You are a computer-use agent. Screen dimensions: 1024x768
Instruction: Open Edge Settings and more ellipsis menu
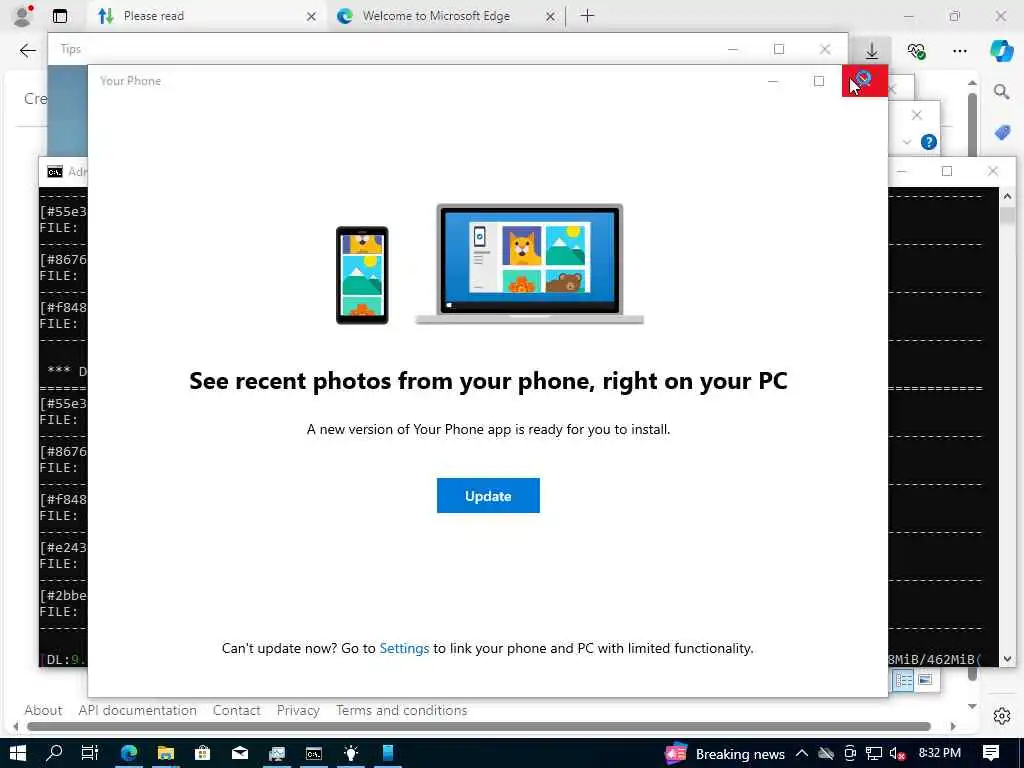click(959, 50)
